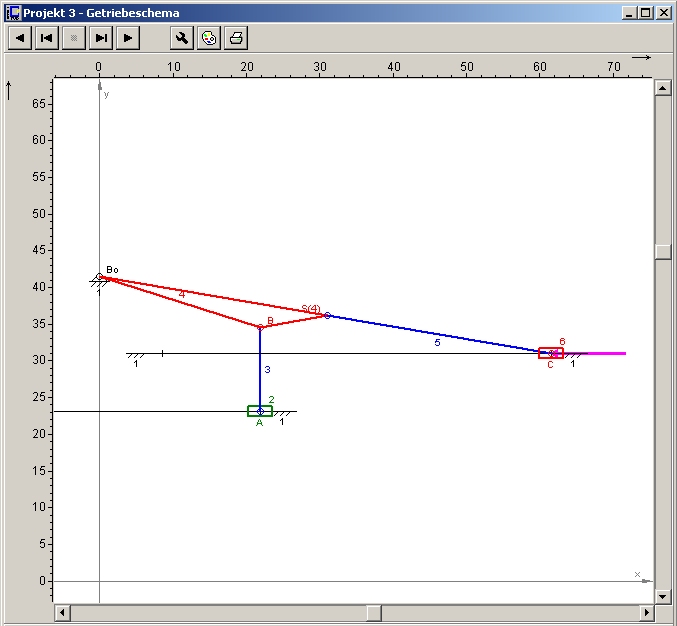Click the label '3' on vertical link
Screen dimensions: 677x626
point(267,370)
